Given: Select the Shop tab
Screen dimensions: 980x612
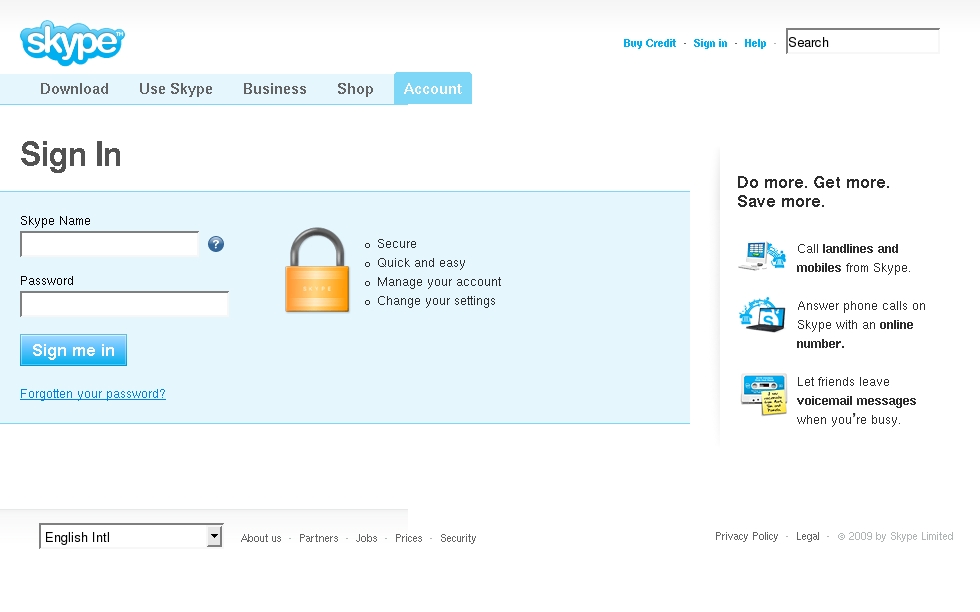Looking at the screenshot, I should coord(355,89).
